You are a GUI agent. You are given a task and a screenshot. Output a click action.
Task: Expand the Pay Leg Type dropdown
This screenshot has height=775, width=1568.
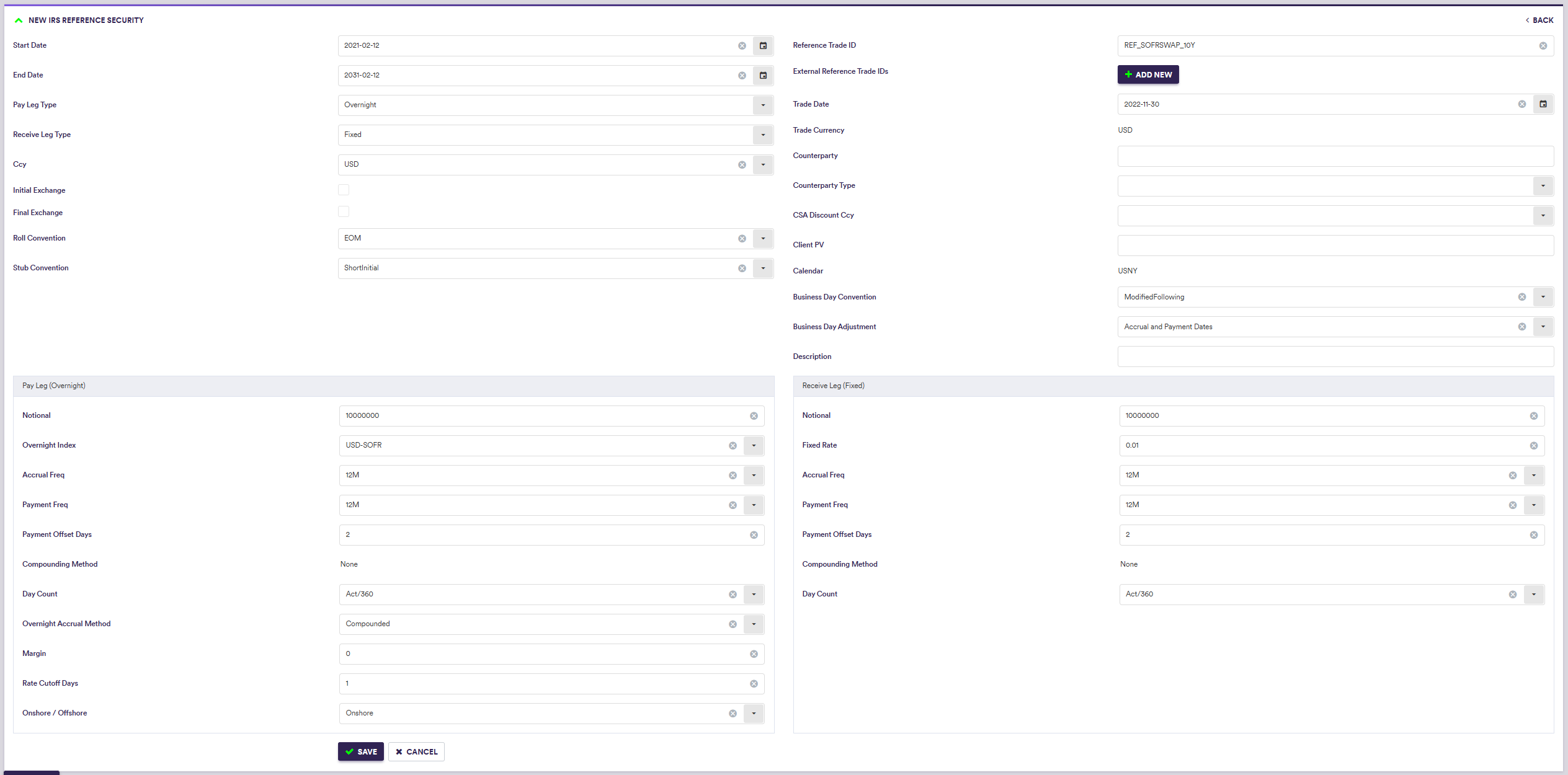pyautogui.click(x=763, y=105)
